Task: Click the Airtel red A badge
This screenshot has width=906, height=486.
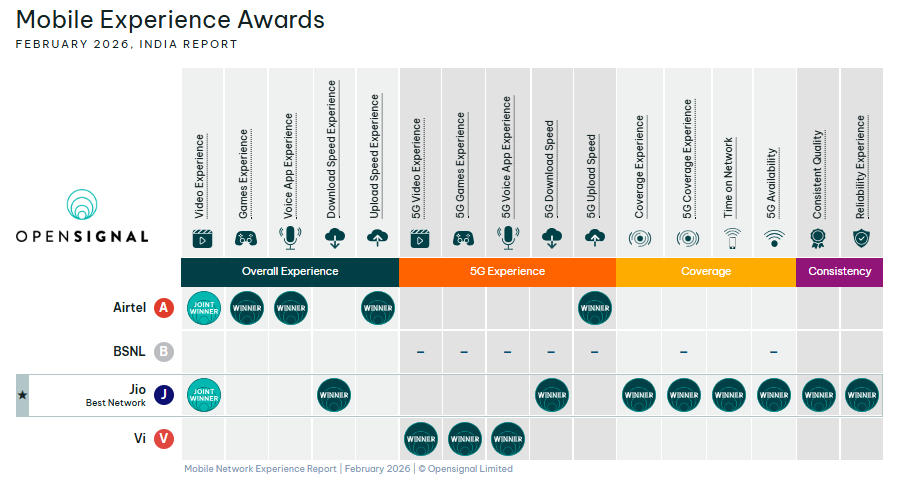Action: click(164, 307)
